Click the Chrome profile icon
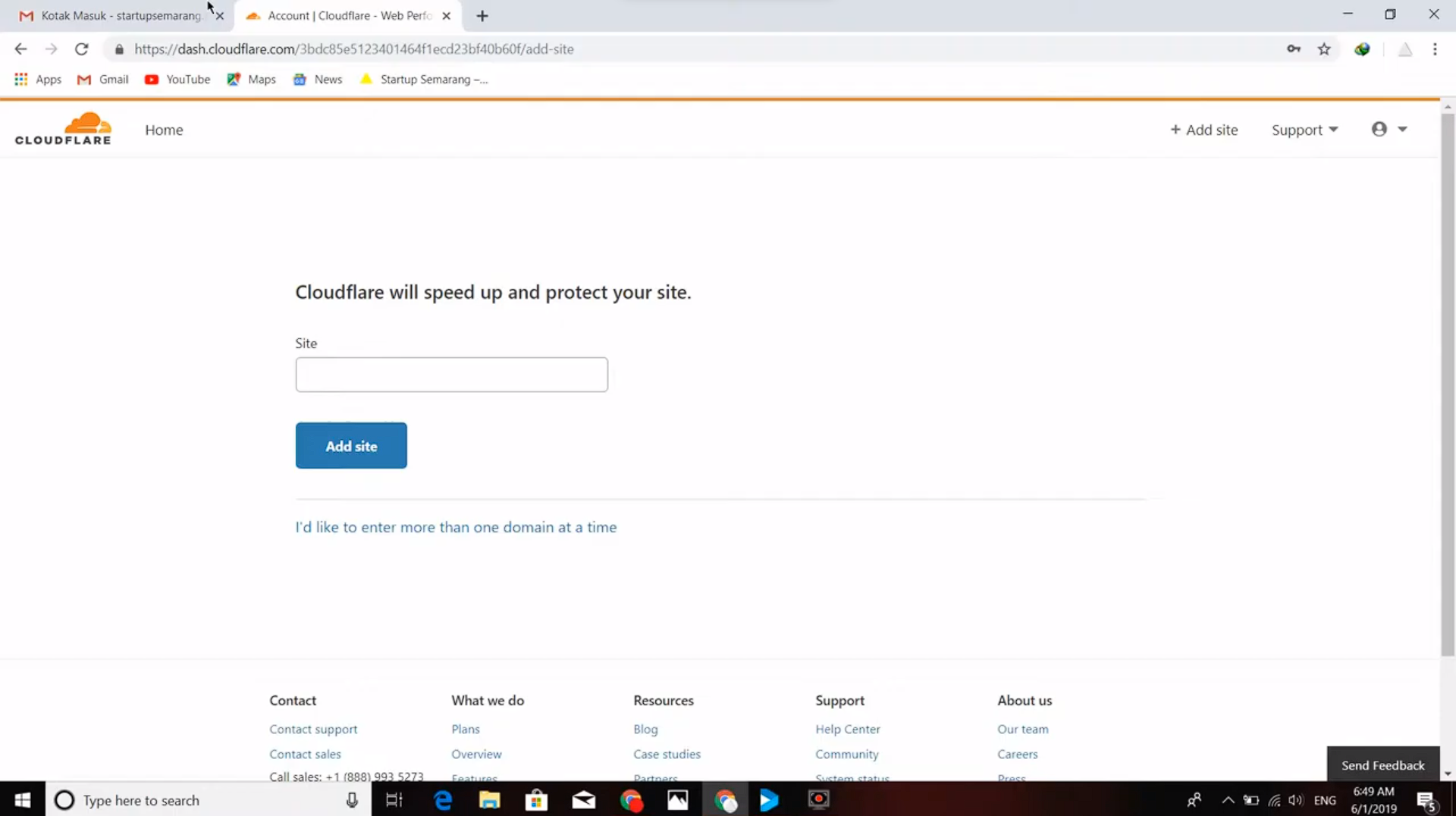Viewport: 1456px width, 816px height. click(x=1405, y=49)
